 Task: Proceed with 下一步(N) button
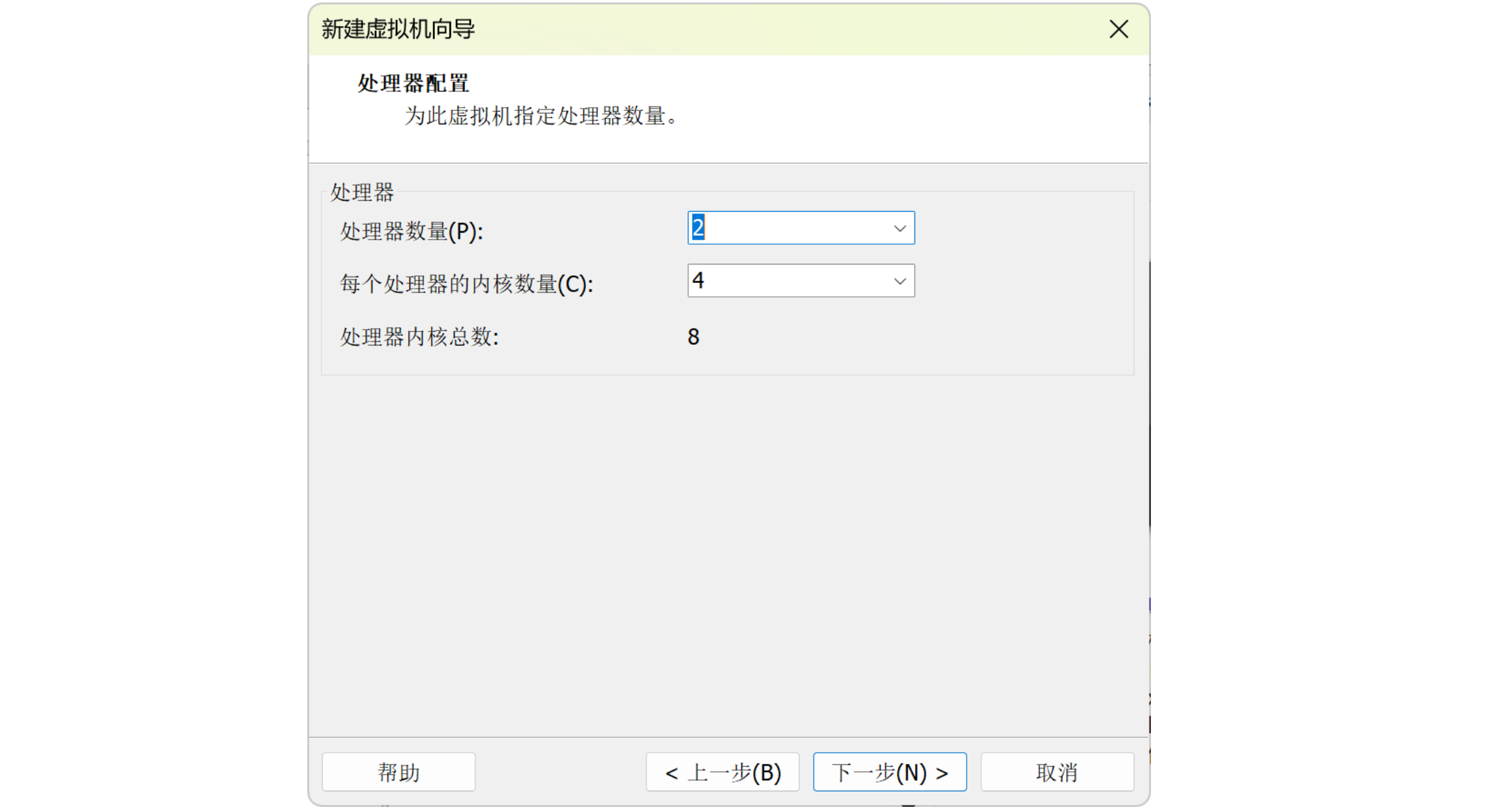889,772
